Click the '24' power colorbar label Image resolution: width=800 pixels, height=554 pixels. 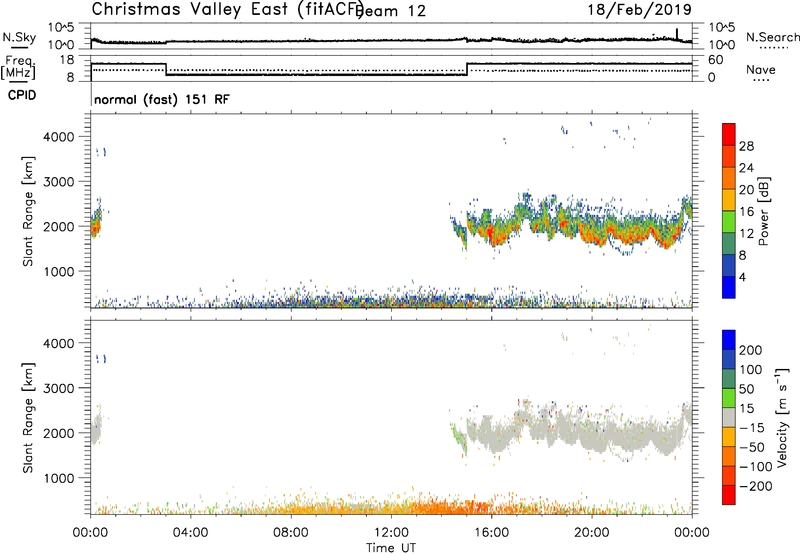[x=746, y=168]
